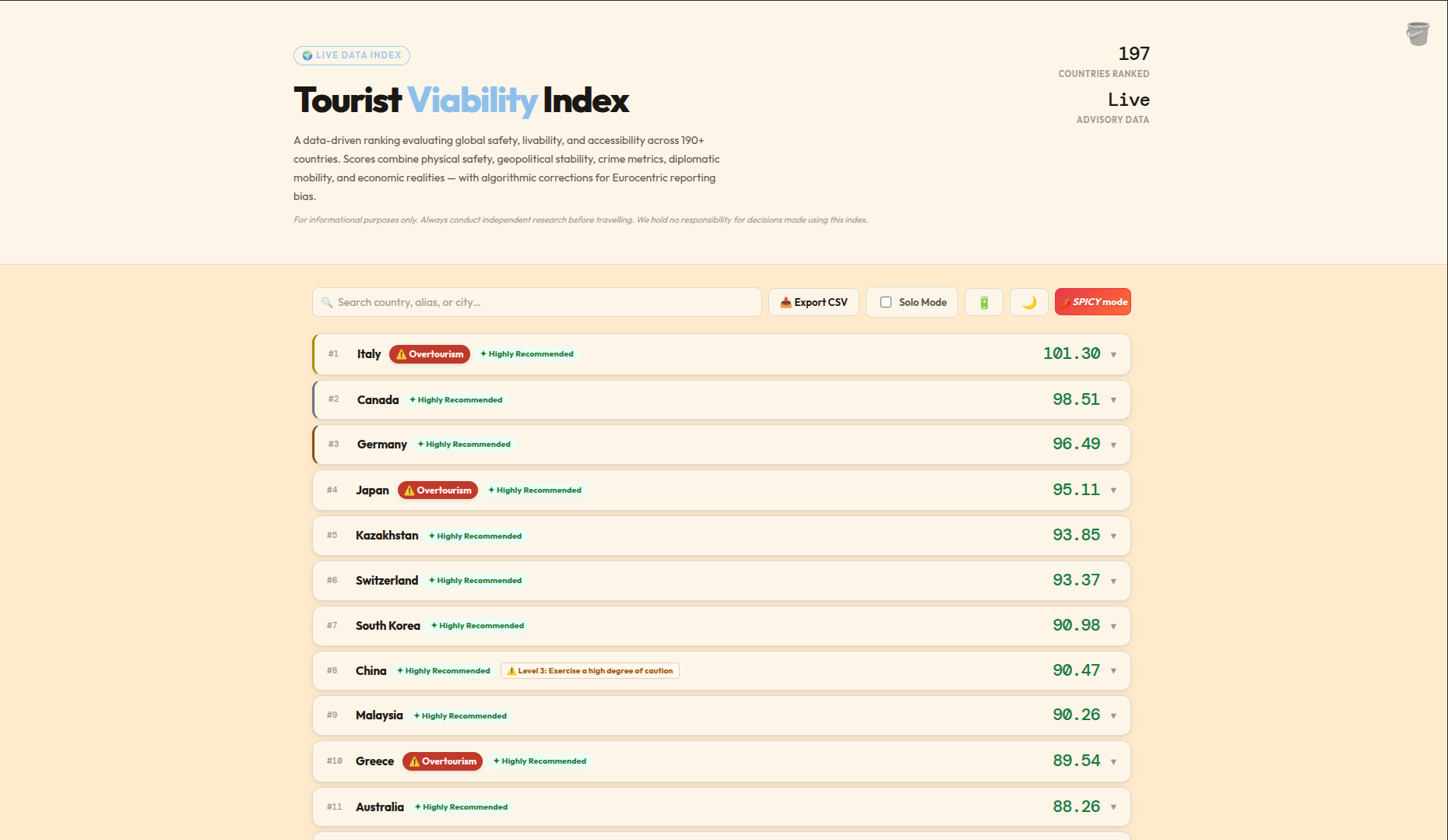This screenshot has height=840, width=1448.
Task: Click the warning icon in Japan's Overtourism badge
Action: [409, 490]
